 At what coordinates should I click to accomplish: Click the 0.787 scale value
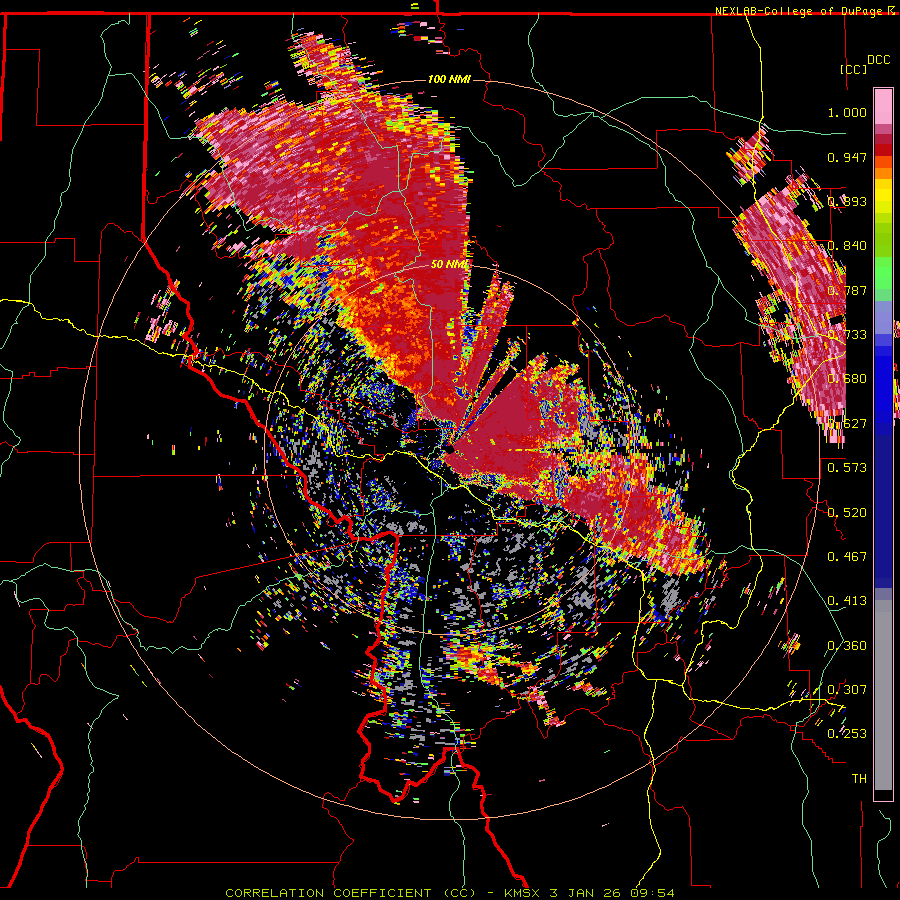847,290
